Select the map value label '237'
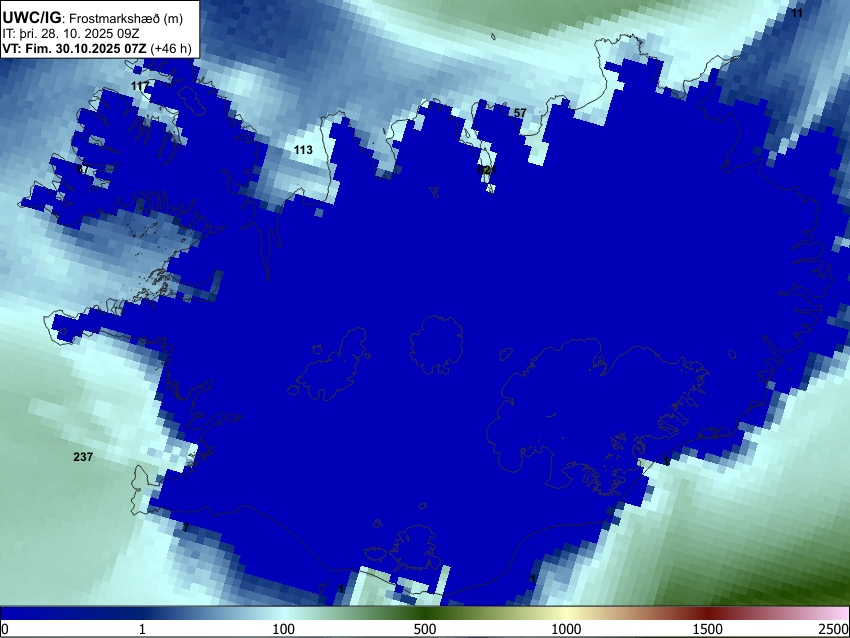 click(x=83, y=457)
